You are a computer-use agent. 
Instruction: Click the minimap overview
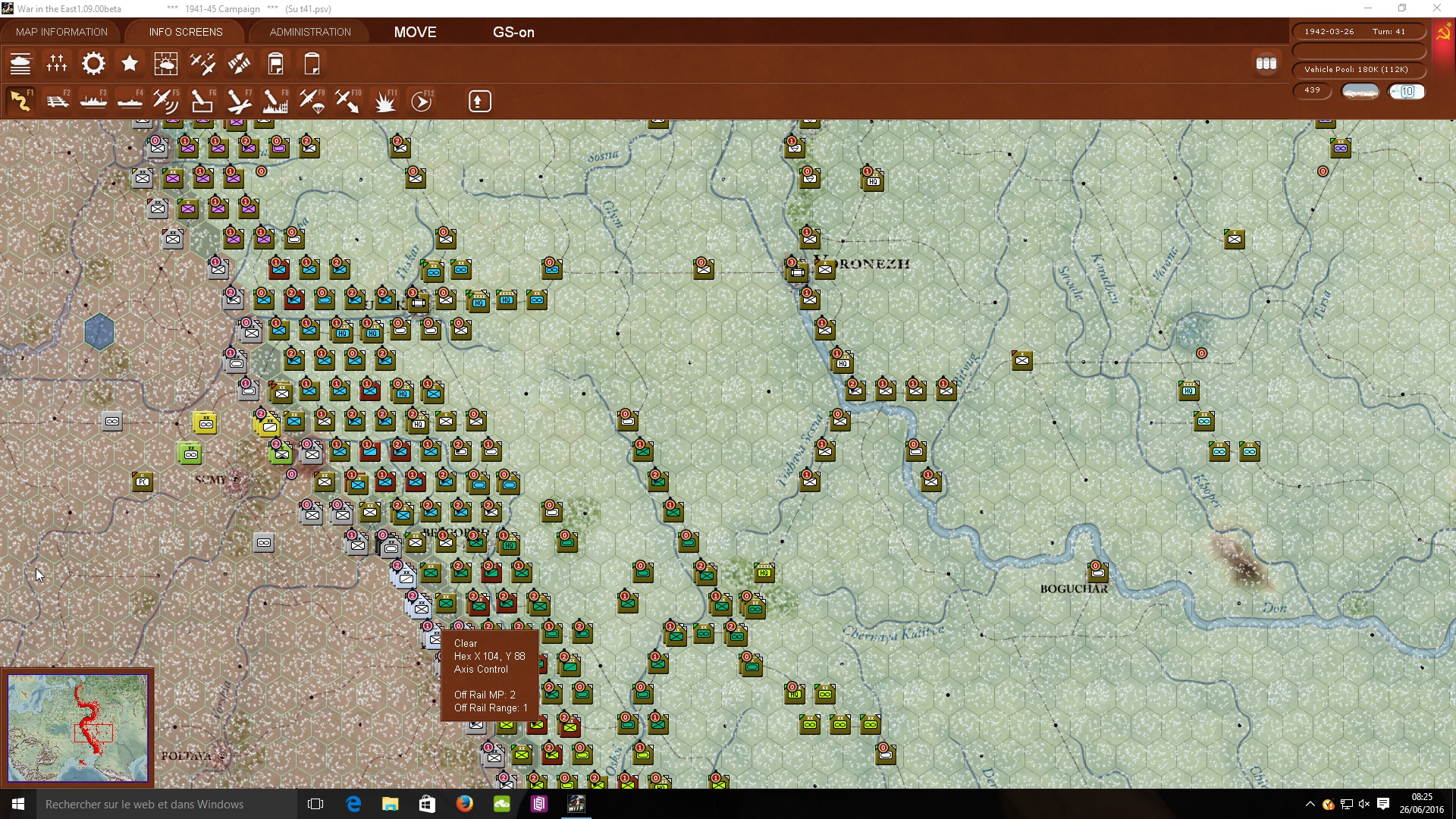pyautogui.click(x=78, y=728)
